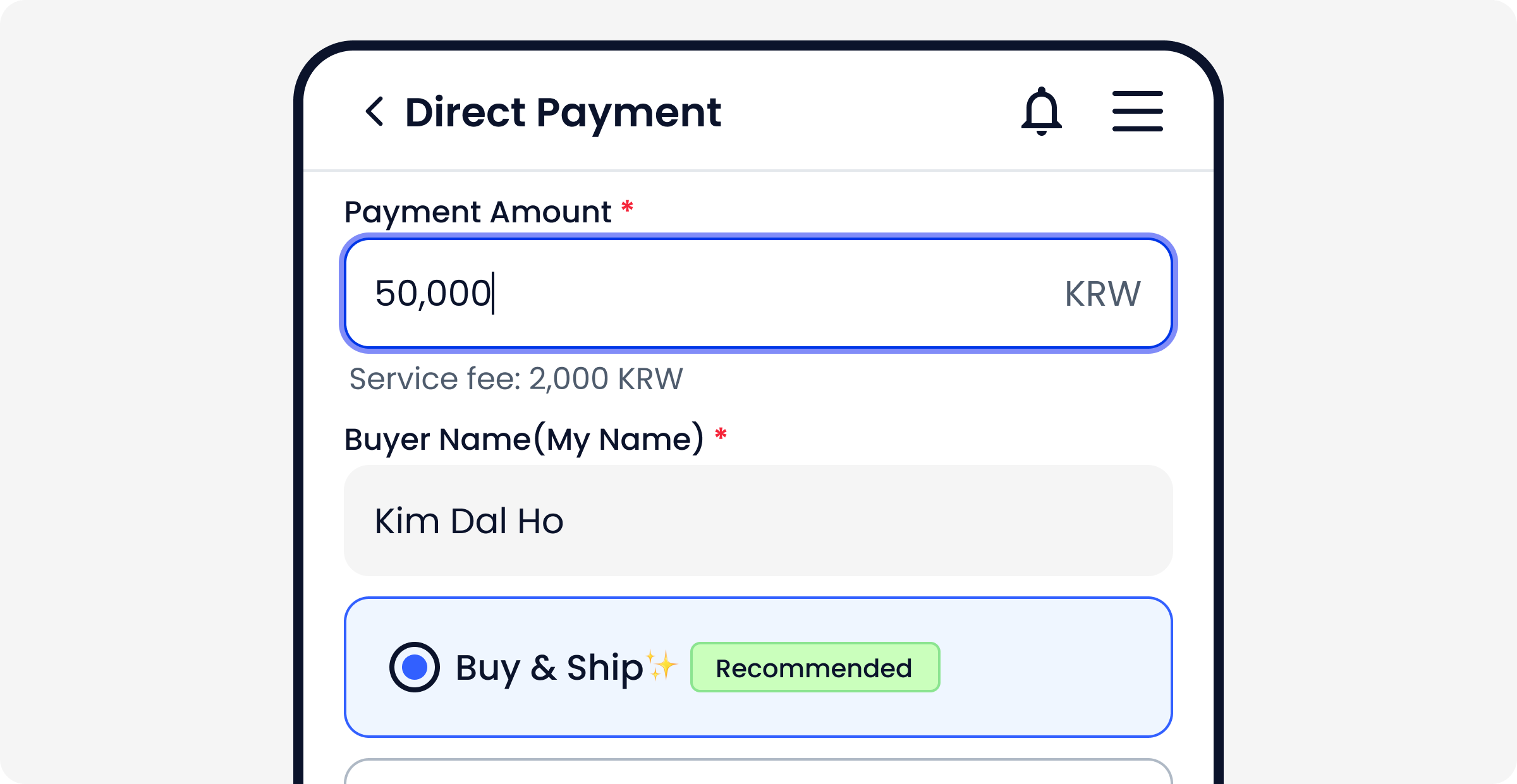
Task: Click the Kim Dal Ho buyer name field
Action: click(468, 521)
